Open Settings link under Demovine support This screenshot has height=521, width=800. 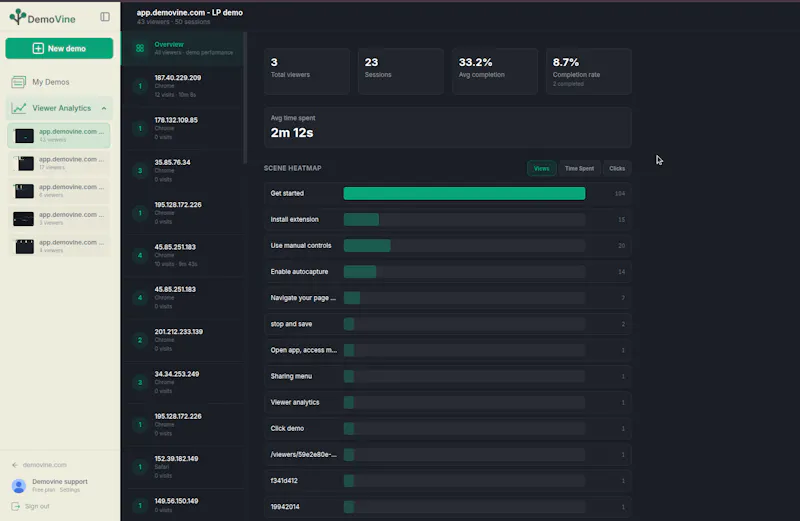70,490
